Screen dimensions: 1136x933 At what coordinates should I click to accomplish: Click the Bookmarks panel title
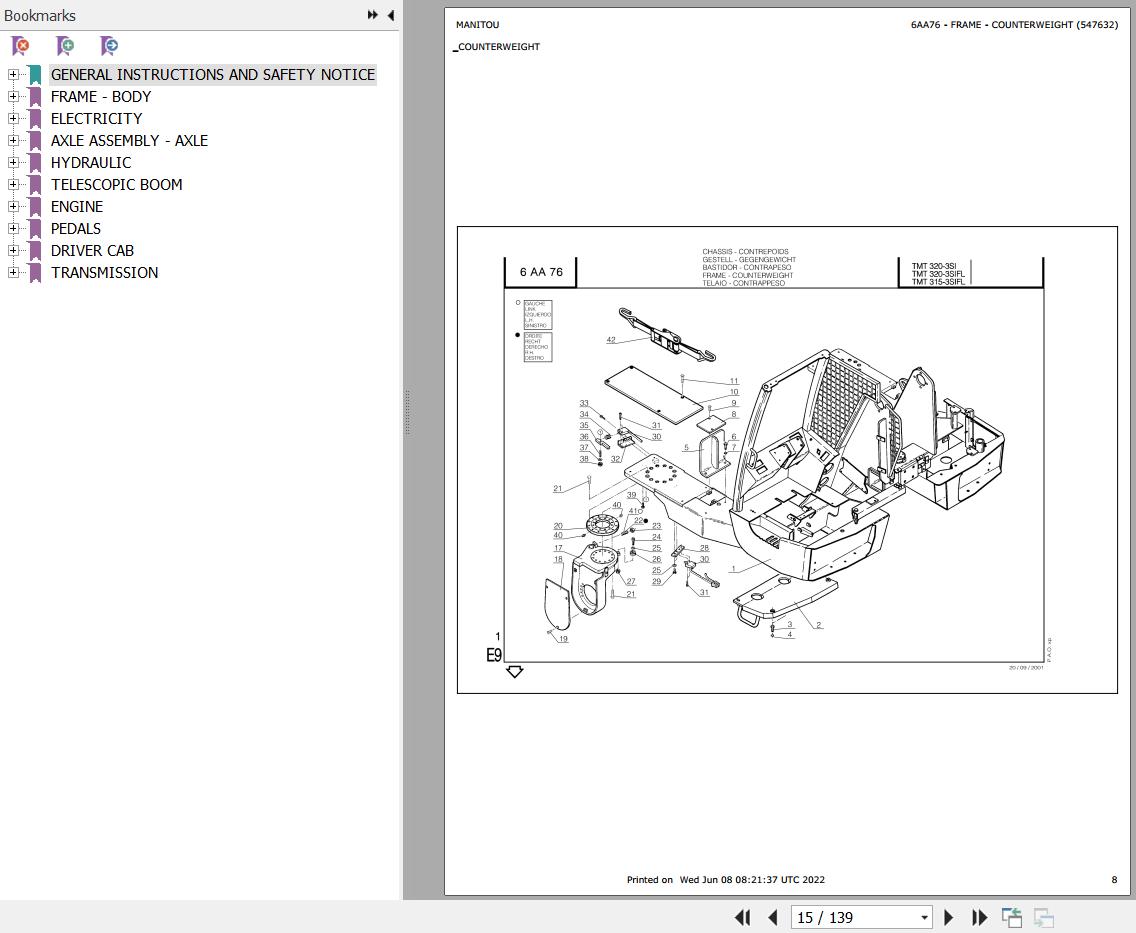40,15
